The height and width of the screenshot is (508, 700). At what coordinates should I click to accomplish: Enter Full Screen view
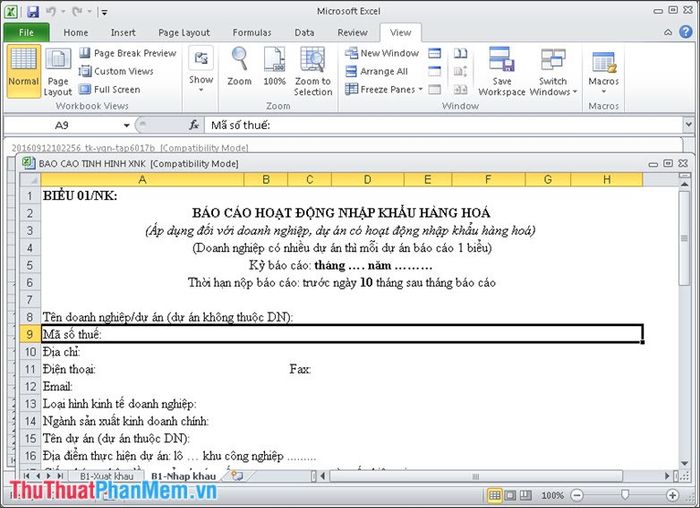[109, 90]
